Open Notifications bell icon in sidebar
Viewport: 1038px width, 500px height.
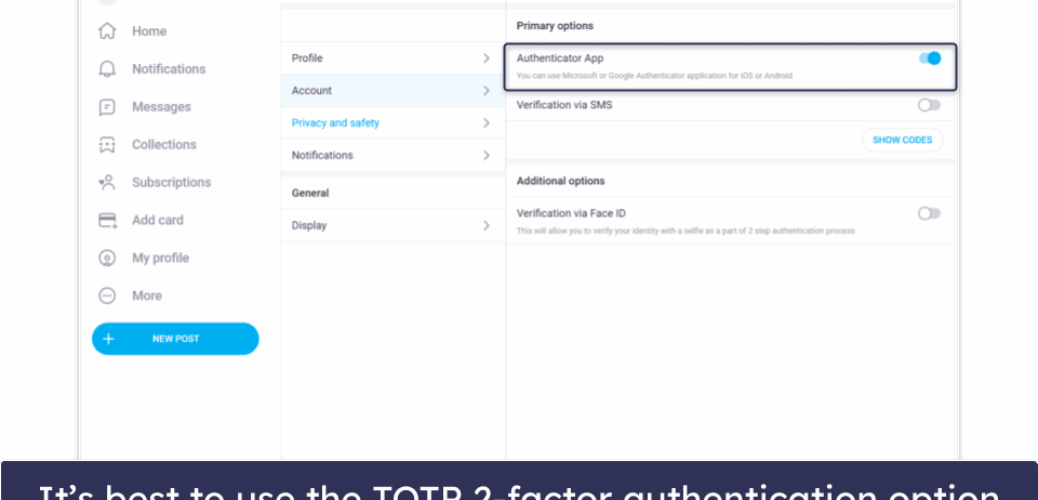107,69
